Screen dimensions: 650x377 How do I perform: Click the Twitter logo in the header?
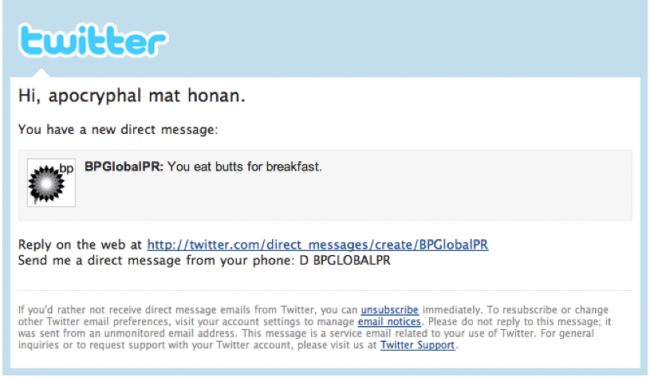[93, 40]
